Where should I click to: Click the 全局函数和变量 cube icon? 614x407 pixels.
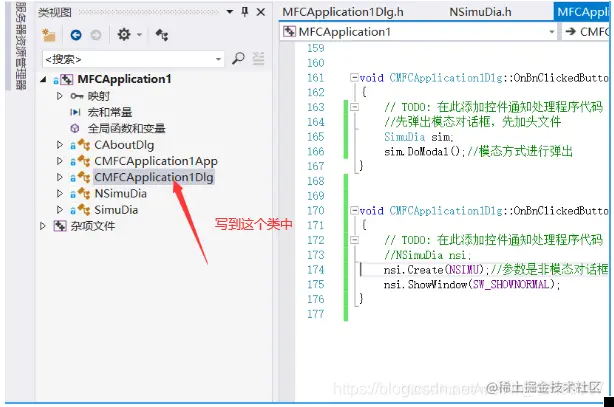pos(75,128)
